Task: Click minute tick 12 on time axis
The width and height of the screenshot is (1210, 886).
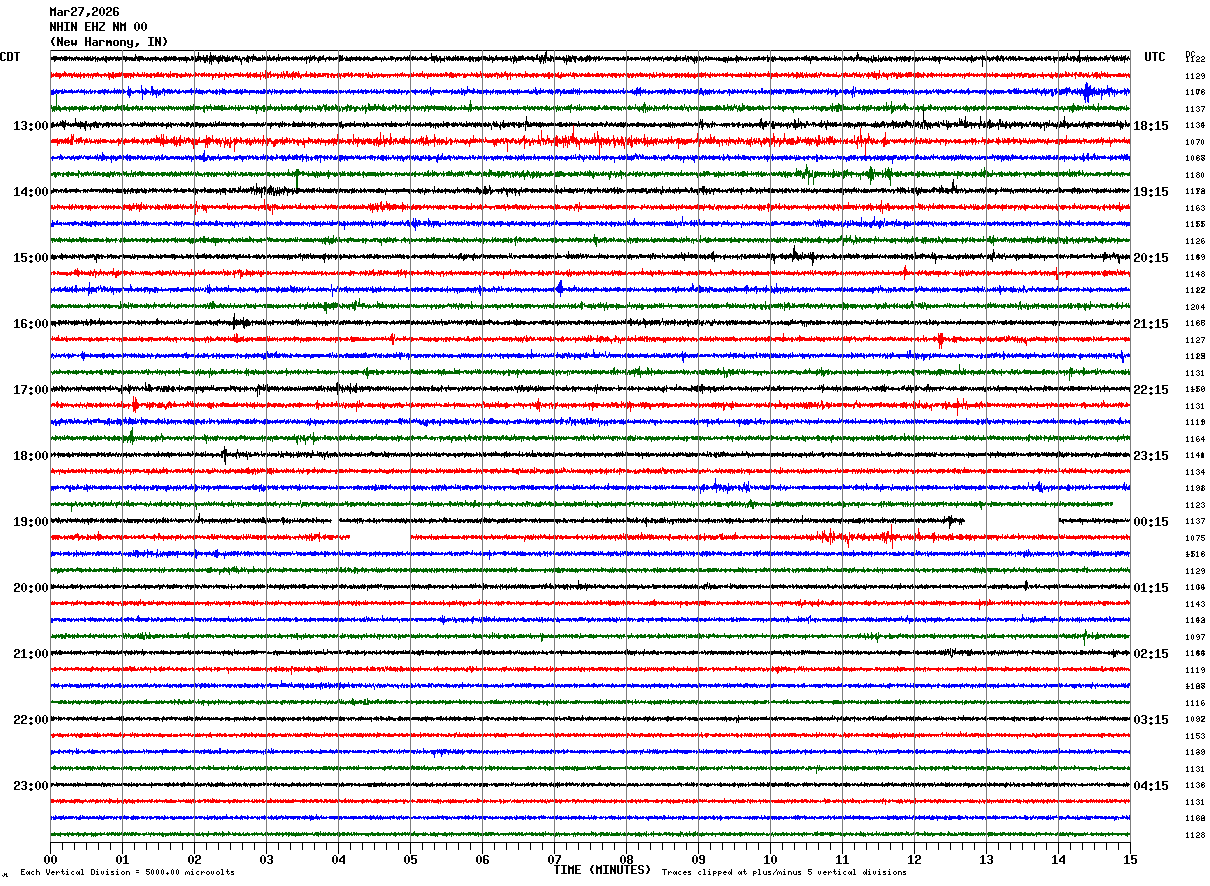Action: click(914, 859)
